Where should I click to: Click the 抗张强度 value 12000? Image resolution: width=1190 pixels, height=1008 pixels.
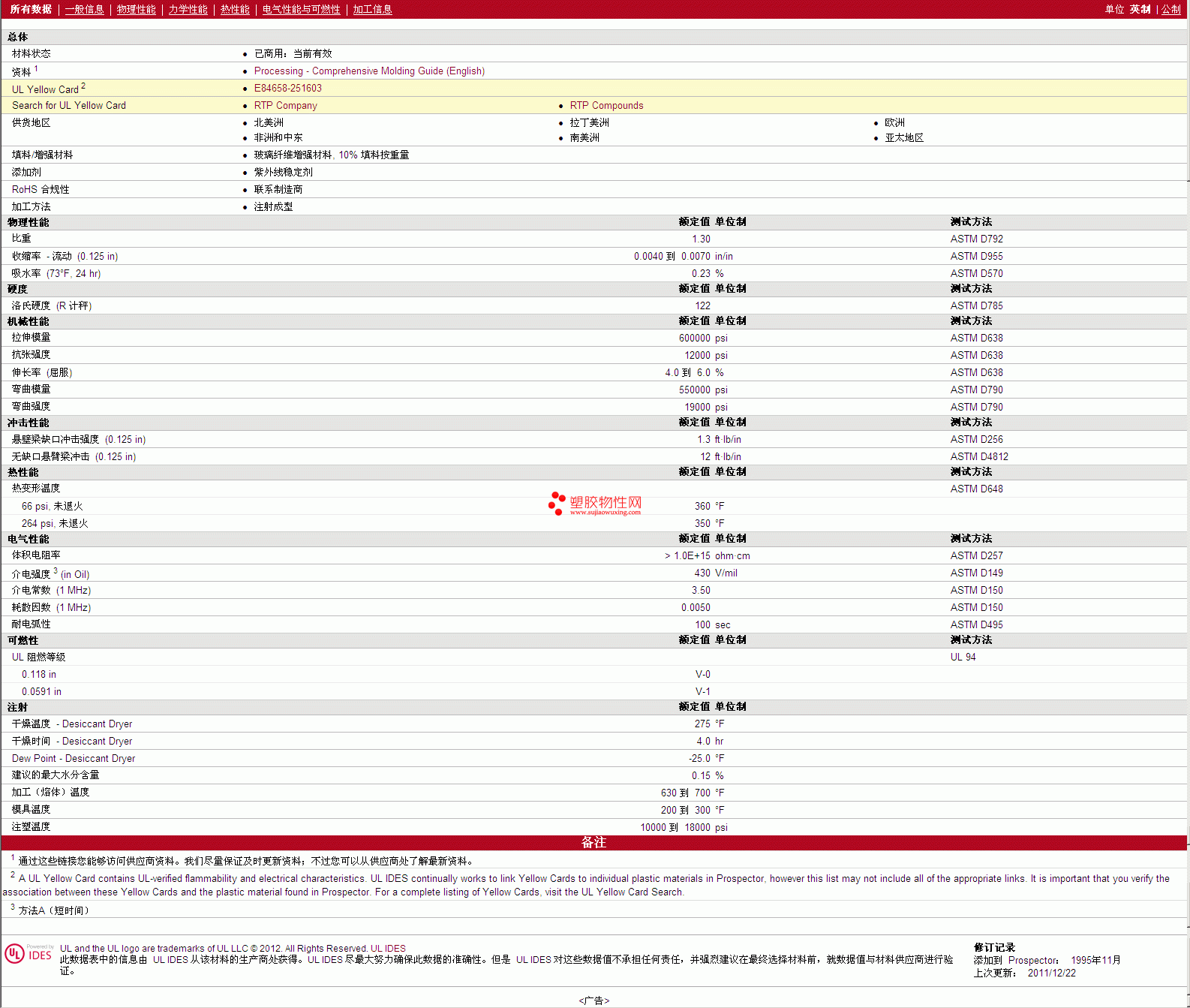(697, 355)
